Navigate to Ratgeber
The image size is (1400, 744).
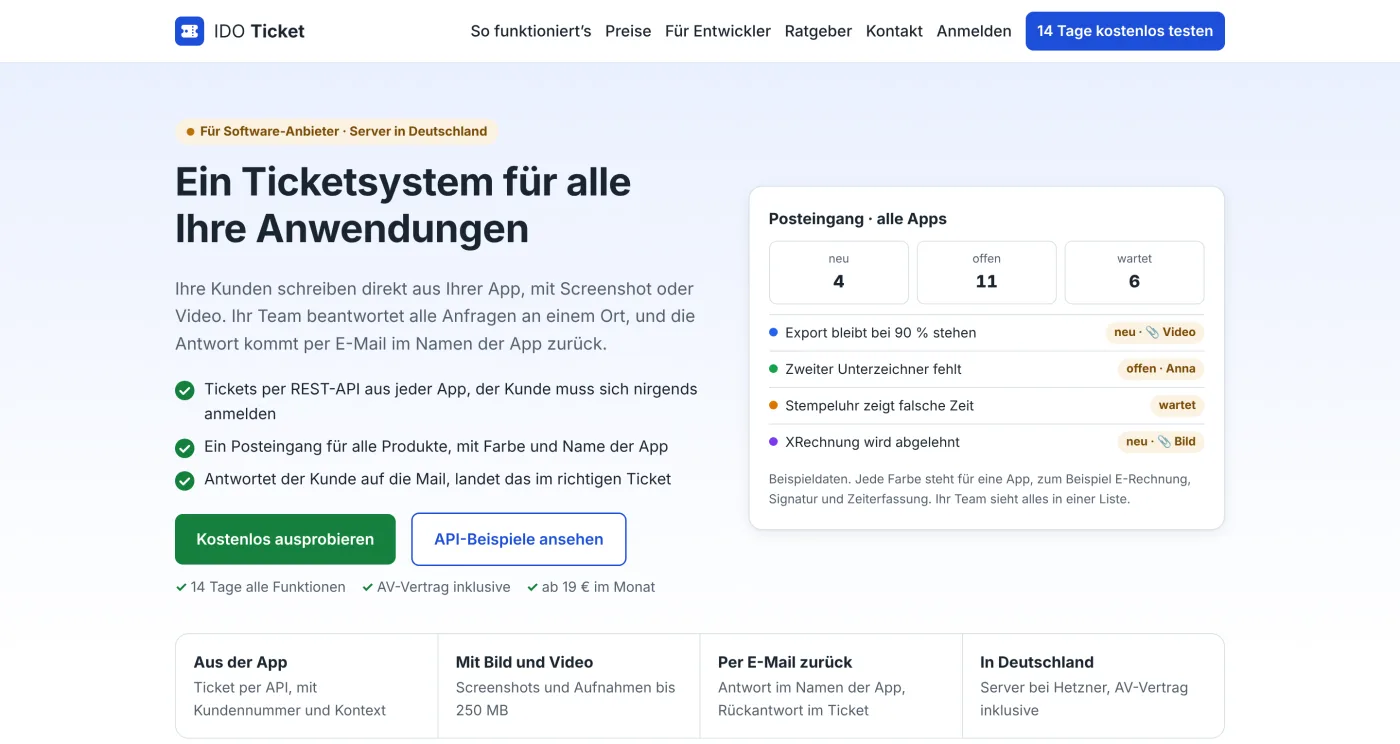818,31
